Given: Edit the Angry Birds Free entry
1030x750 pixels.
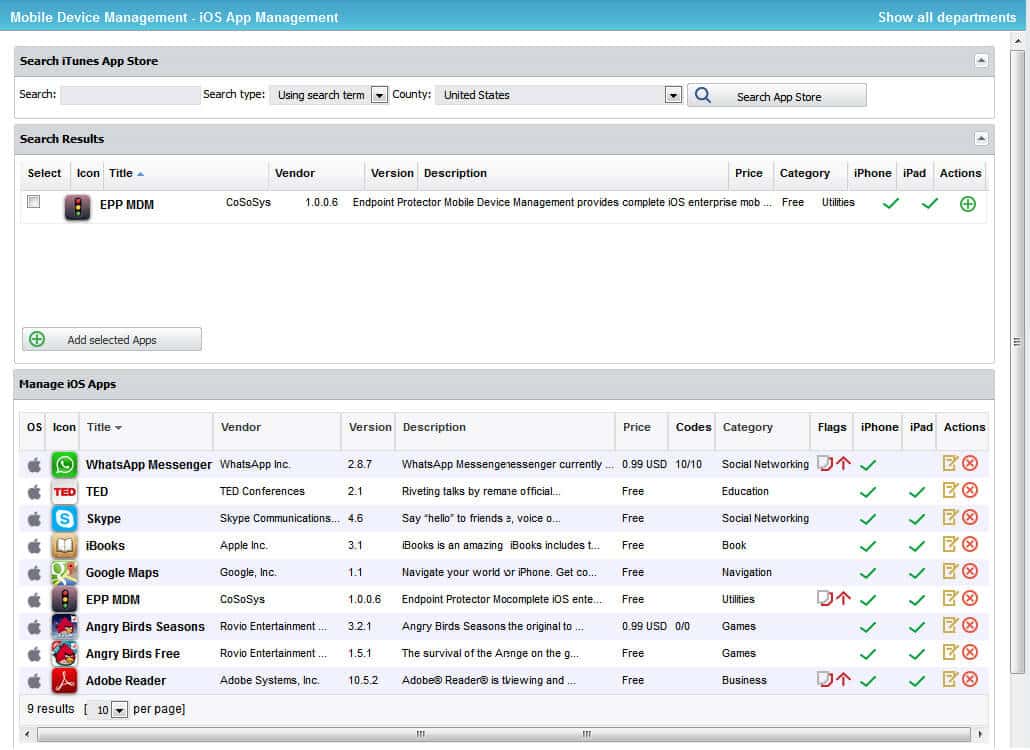Looking at the screenshot, I should tap(950, 651).
